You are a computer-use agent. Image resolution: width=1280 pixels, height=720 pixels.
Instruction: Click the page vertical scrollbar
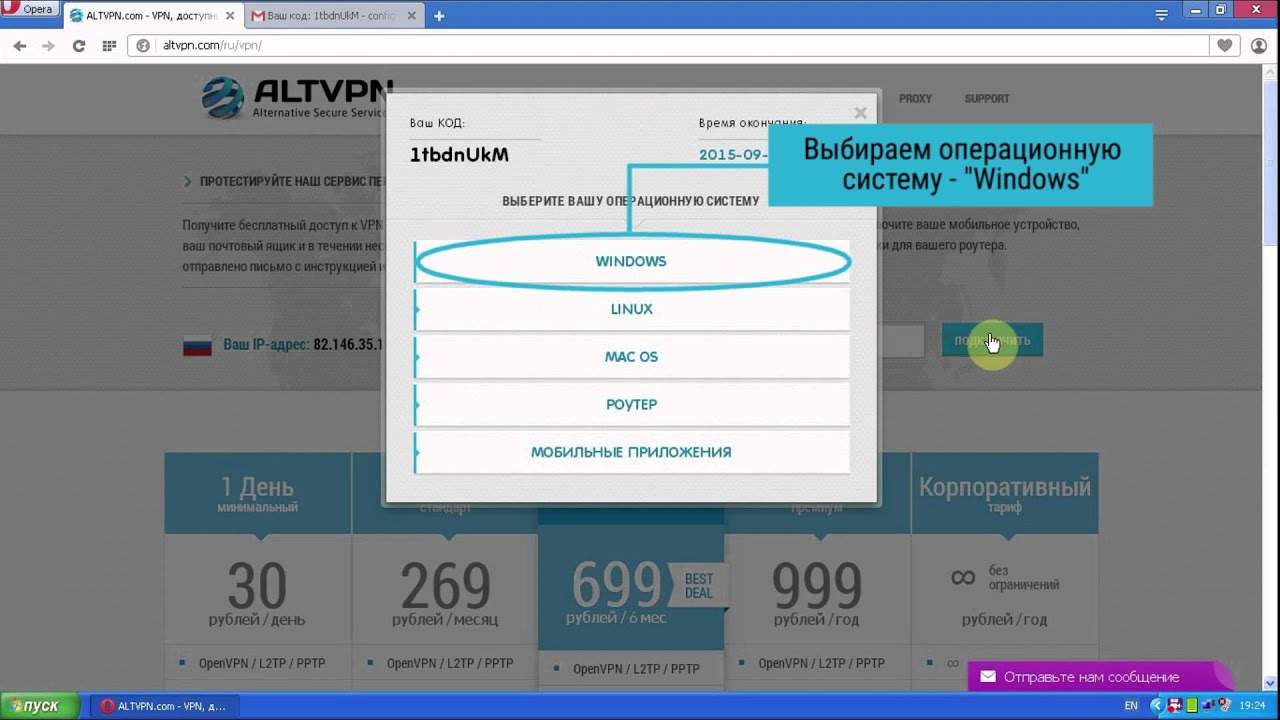coord(1272,378)
